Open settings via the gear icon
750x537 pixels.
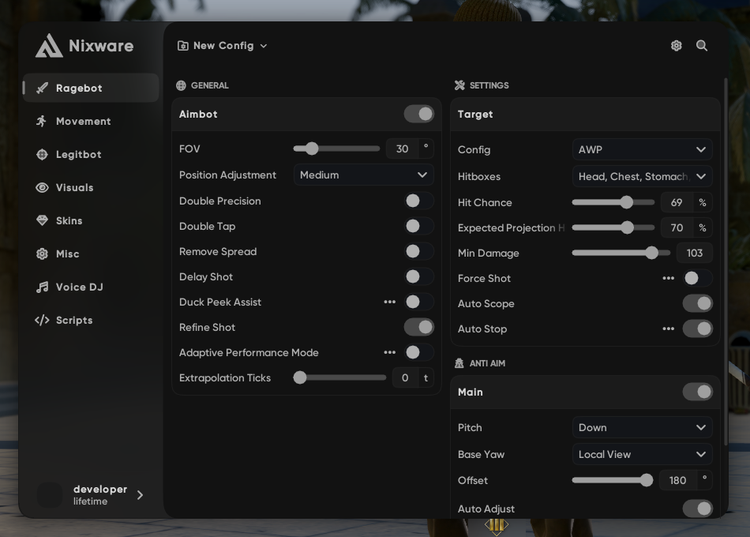676,45
